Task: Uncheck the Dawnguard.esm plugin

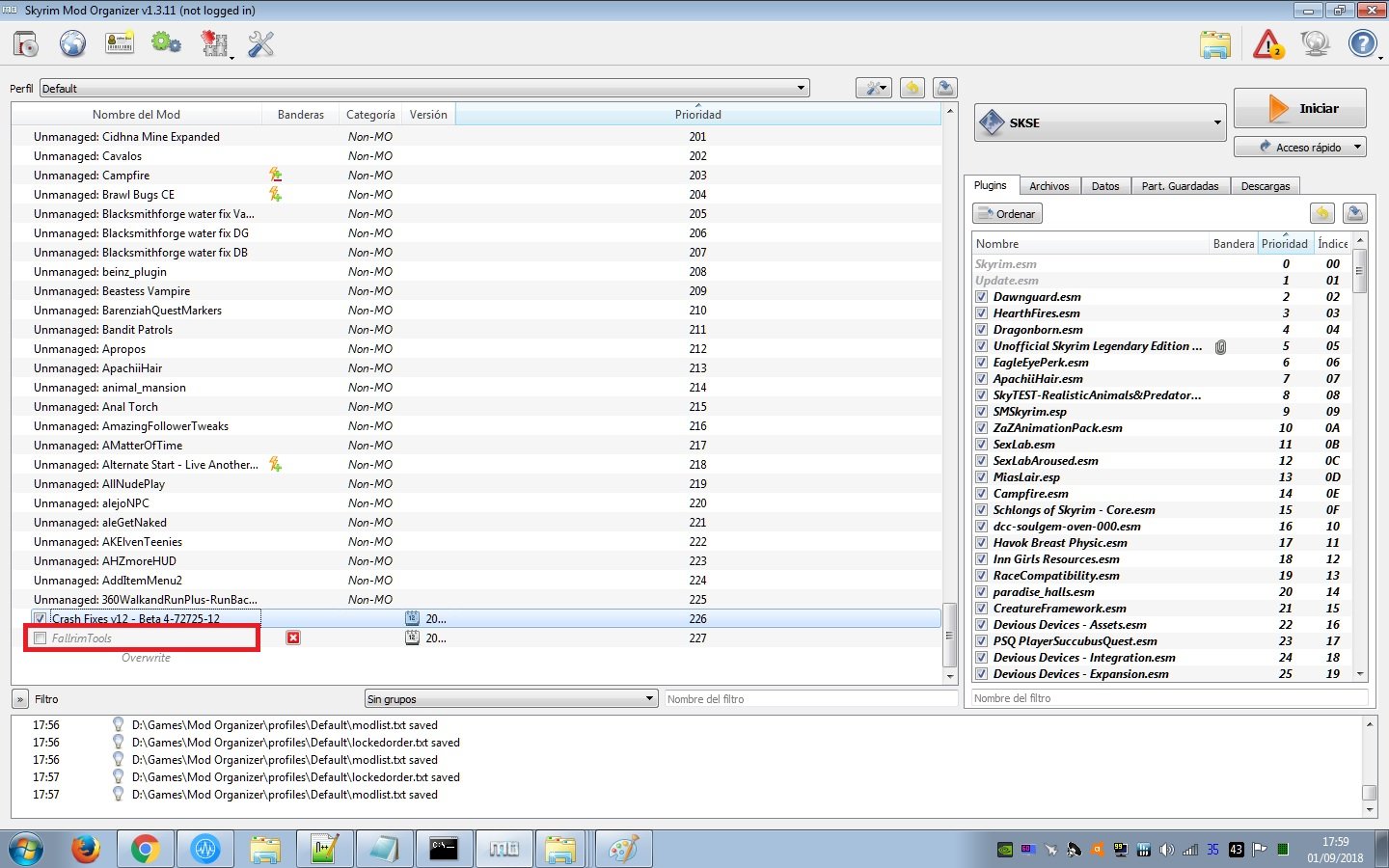Action: 981,297
